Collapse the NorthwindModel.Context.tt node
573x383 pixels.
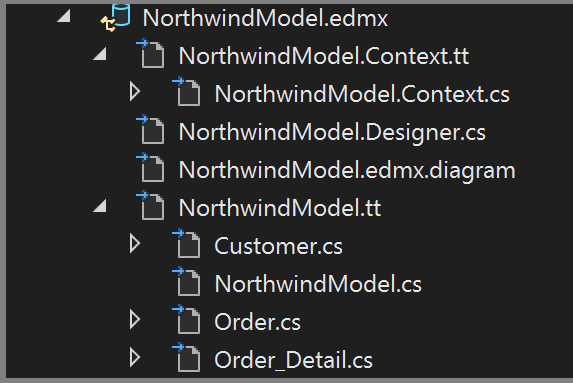click(x=100, y=54)
